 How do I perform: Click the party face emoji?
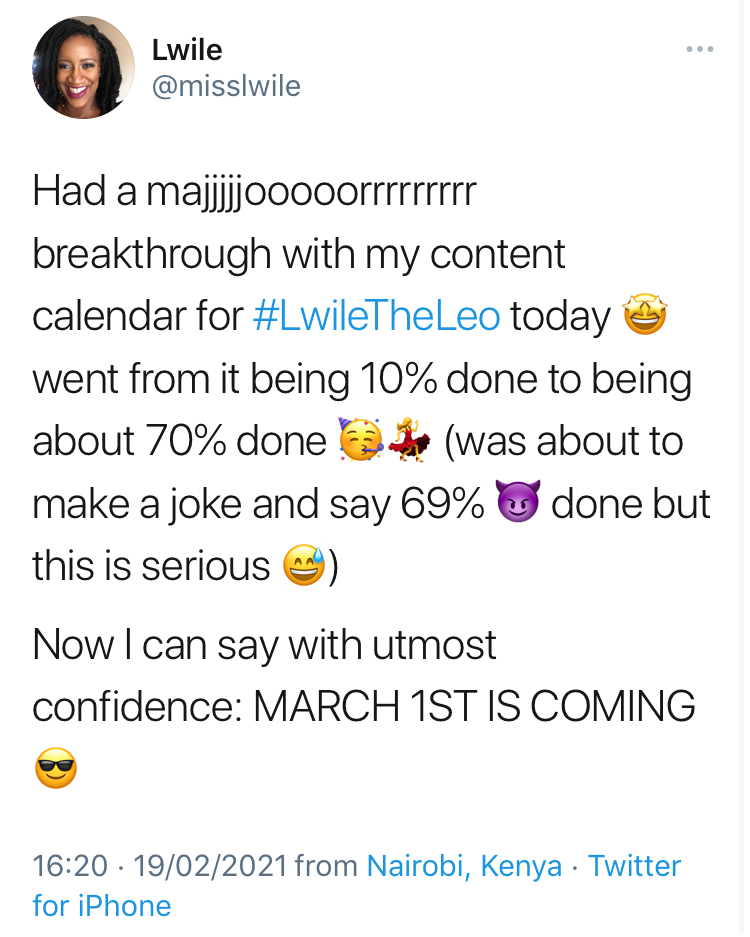click(x=361, y=442)
